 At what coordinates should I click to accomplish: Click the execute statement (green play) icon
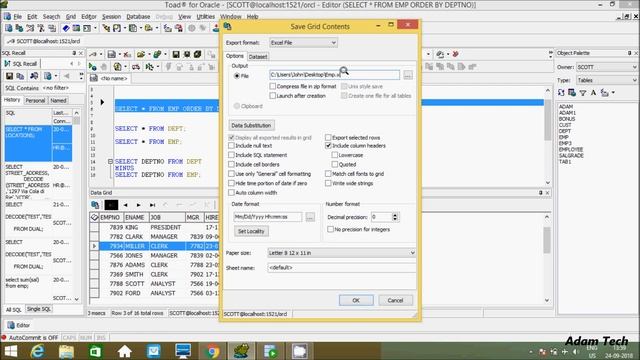point(93,67)
